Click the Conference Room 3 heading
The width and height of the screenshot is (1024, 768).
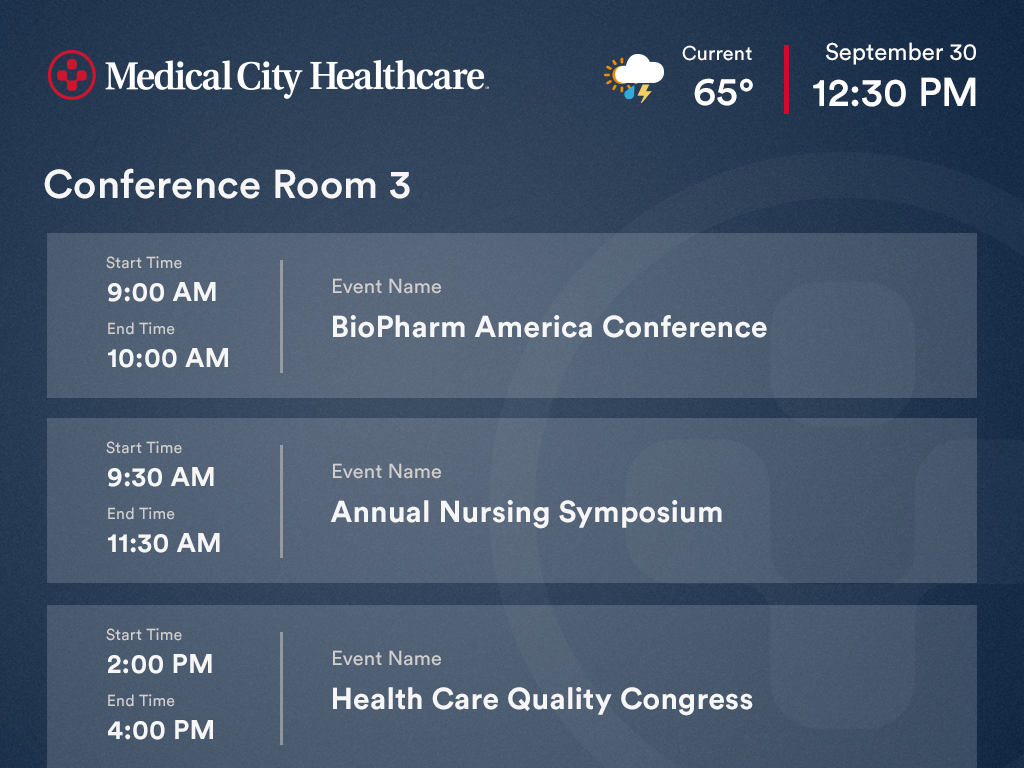point(227,185)
